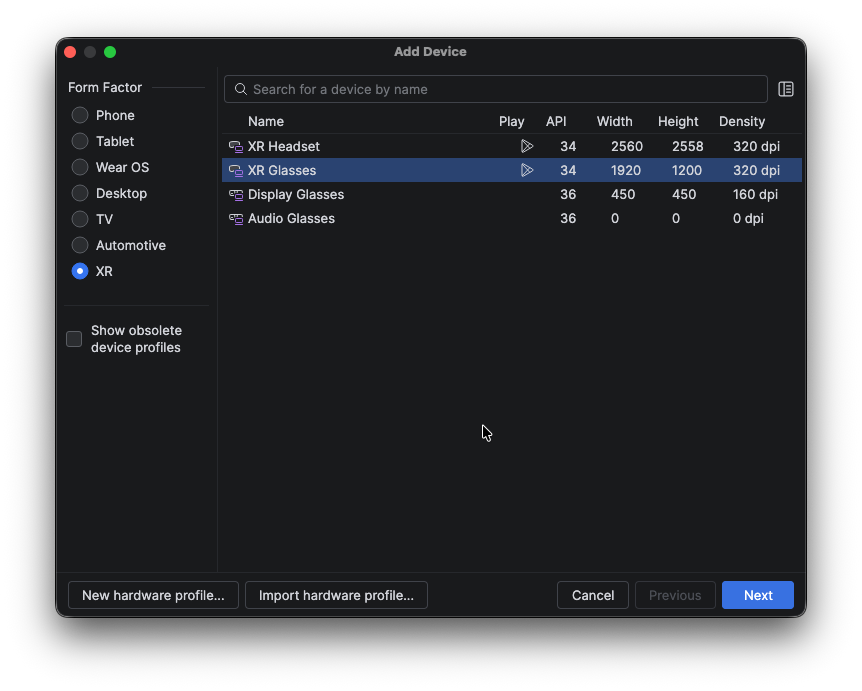The image size is (862, 691).
Task: Click Import hardware profile button
Action: (x=336, y=595)
